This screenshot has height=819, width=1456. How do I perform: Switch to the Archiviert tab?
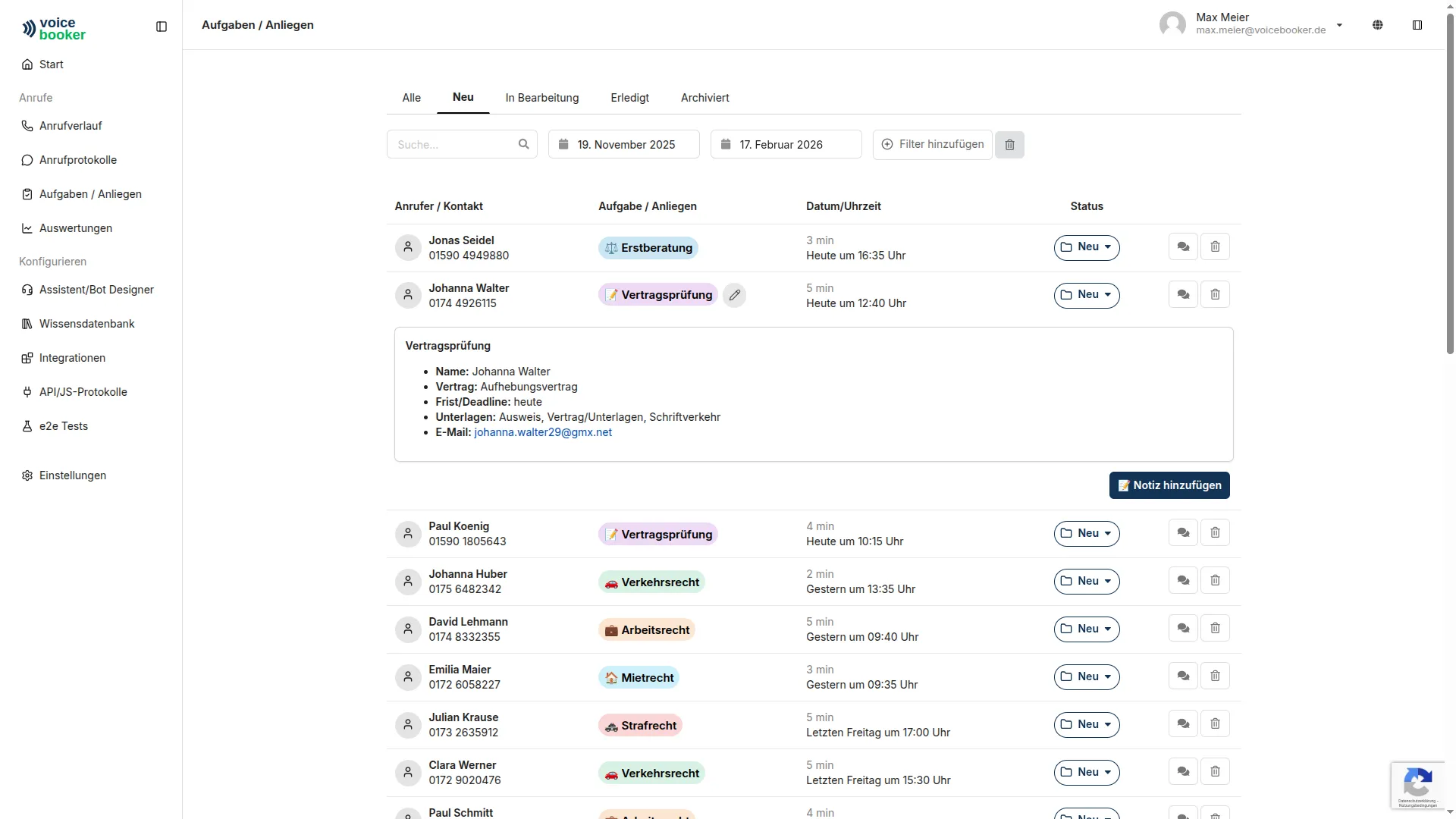pos(704,98)
